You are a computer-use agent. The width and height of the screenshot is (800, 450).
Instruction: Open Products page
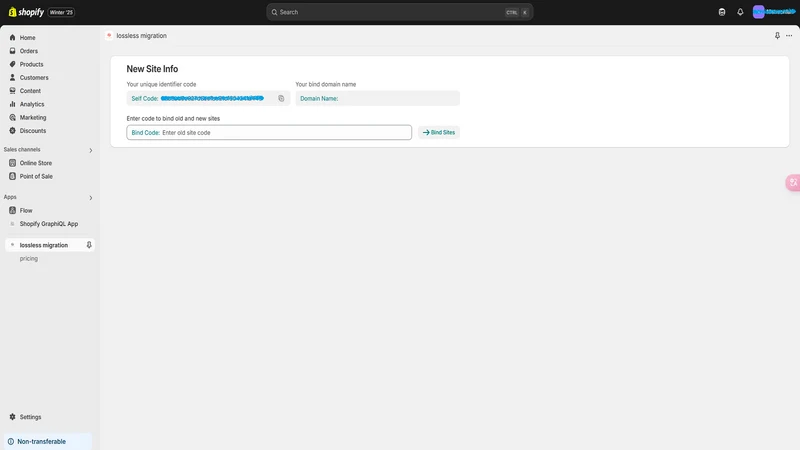click(x=32, y=64)
